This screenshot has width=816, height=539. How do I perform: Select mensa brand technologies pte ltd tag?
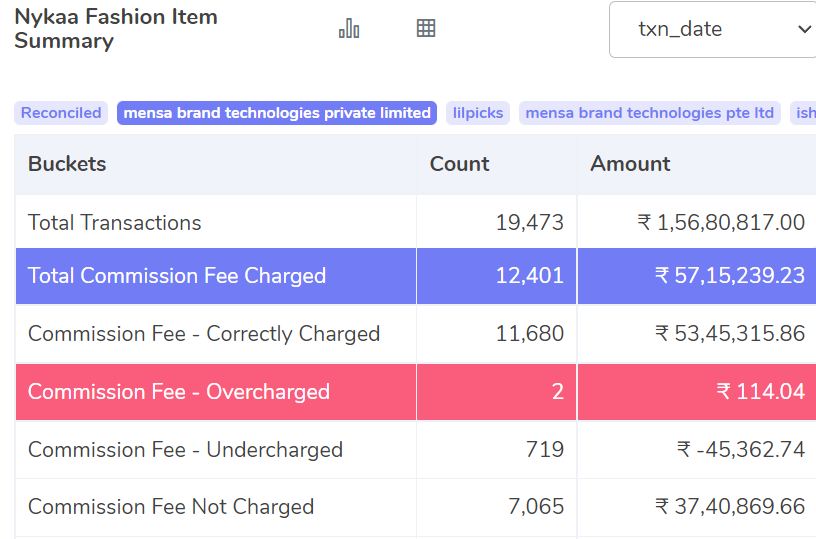tap(649, 113)
